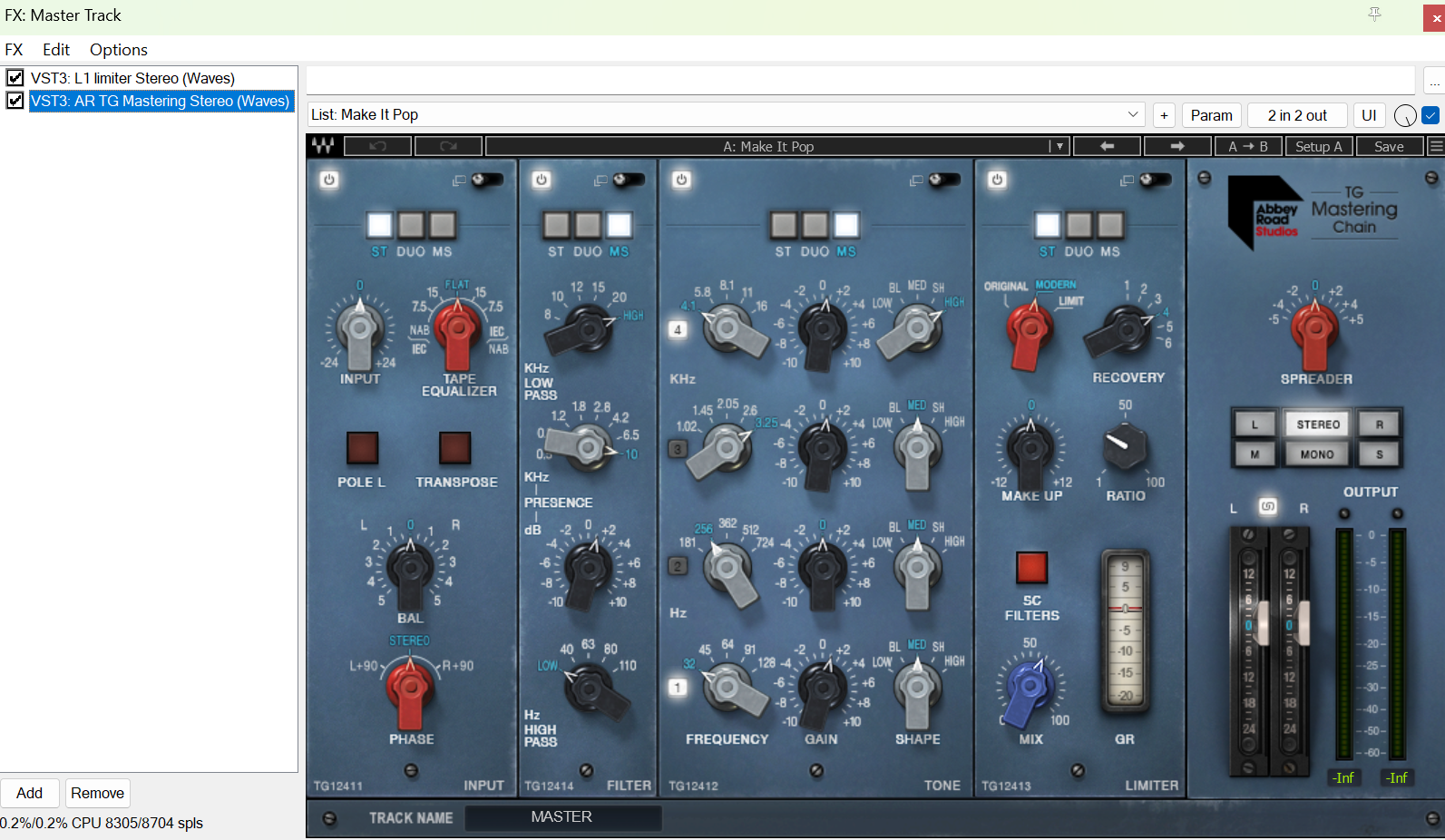This screenshot has width=1445, height=840.
Task: Click the UI button
Action: click(1369, 115)
